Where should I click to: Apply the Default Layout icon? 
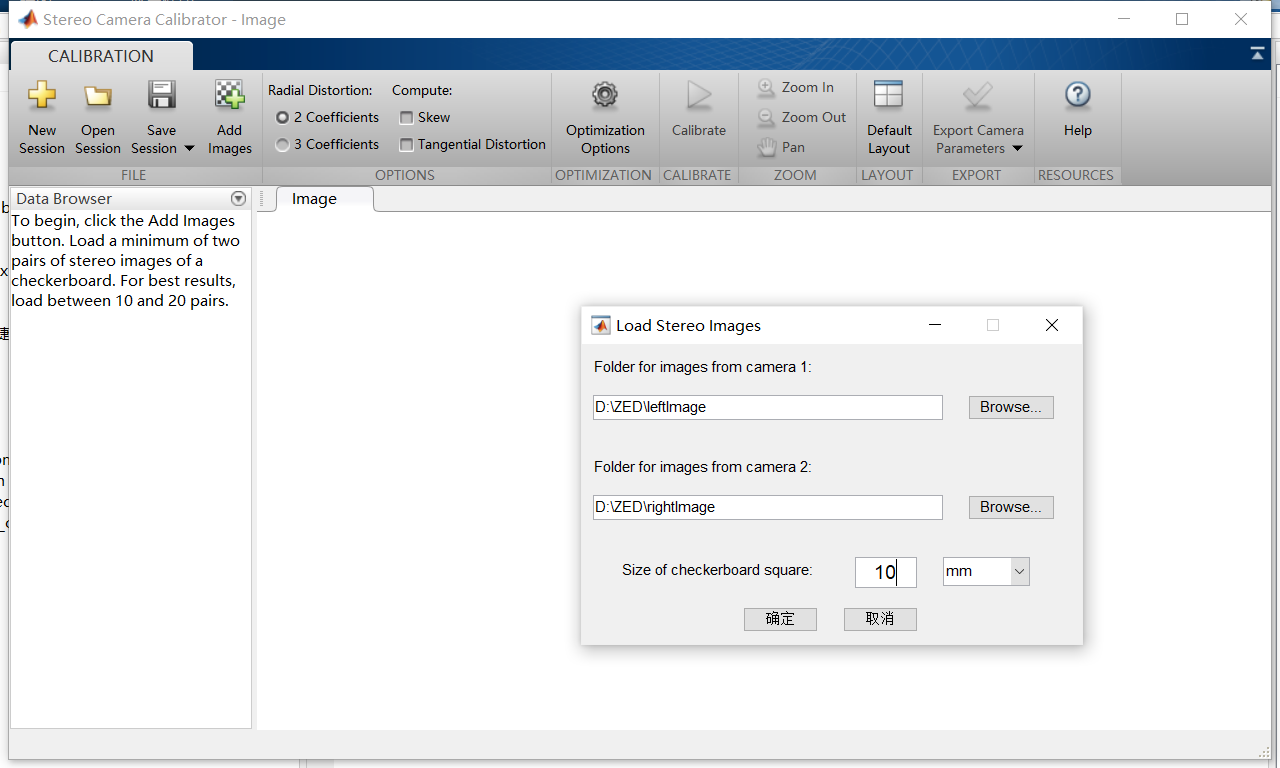click(x=888, y=95)
